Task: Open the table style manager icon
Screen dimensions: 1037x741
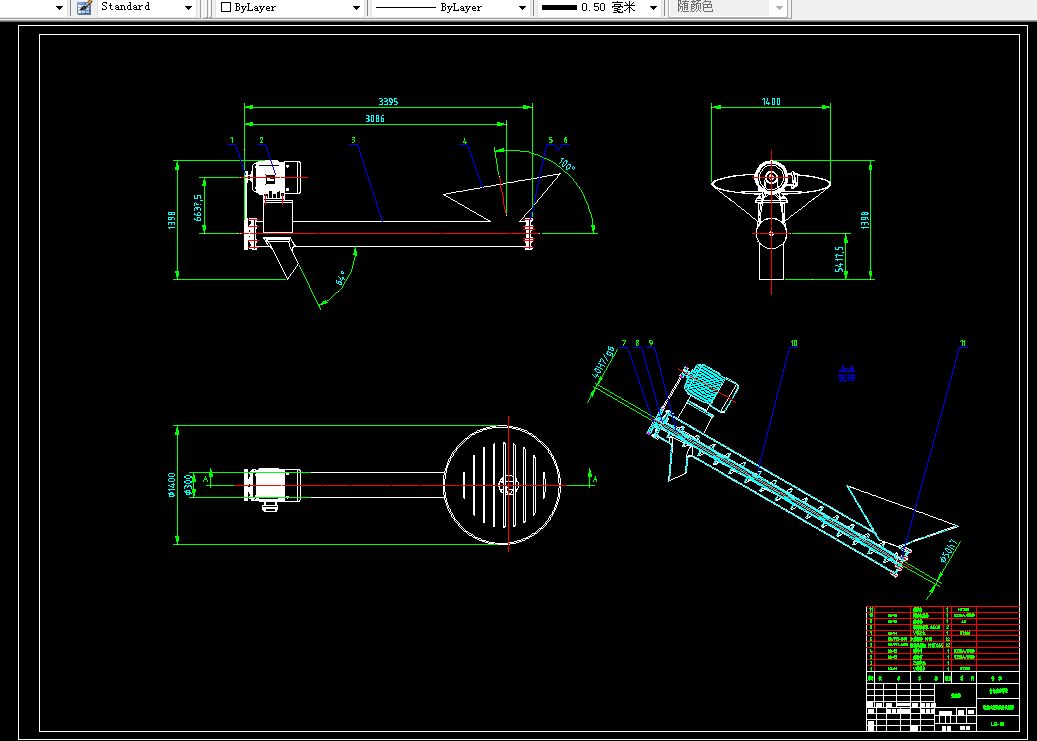Action: [84, 7]
